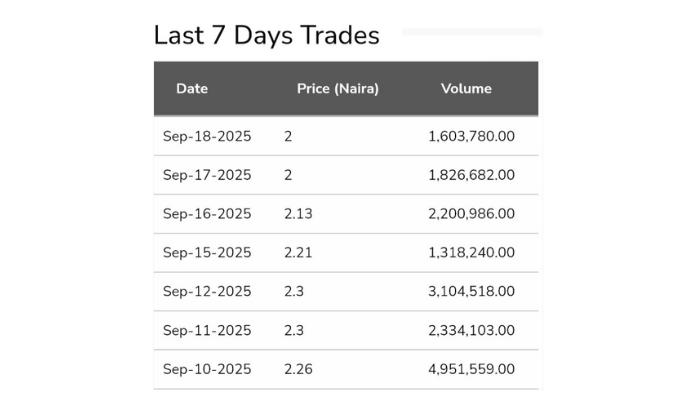Click the Sep-11-2025 date cell
Screen dimensions: 700x400
207,331
